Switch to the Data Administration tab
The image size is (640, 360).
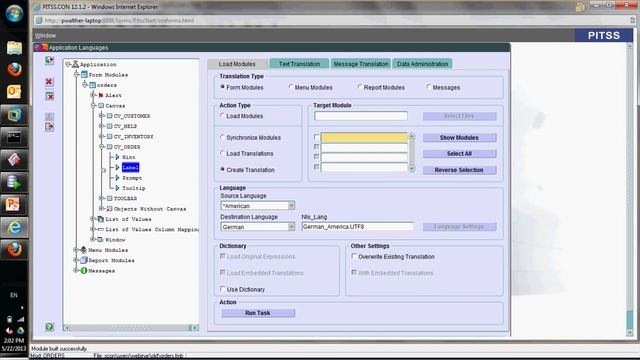pyautogui.click(x=422, y=64)
